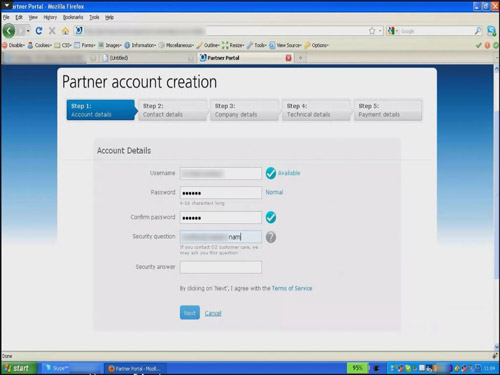500x375 pixels.
Task: Click the Password input field
Action: tap(221, 193)
